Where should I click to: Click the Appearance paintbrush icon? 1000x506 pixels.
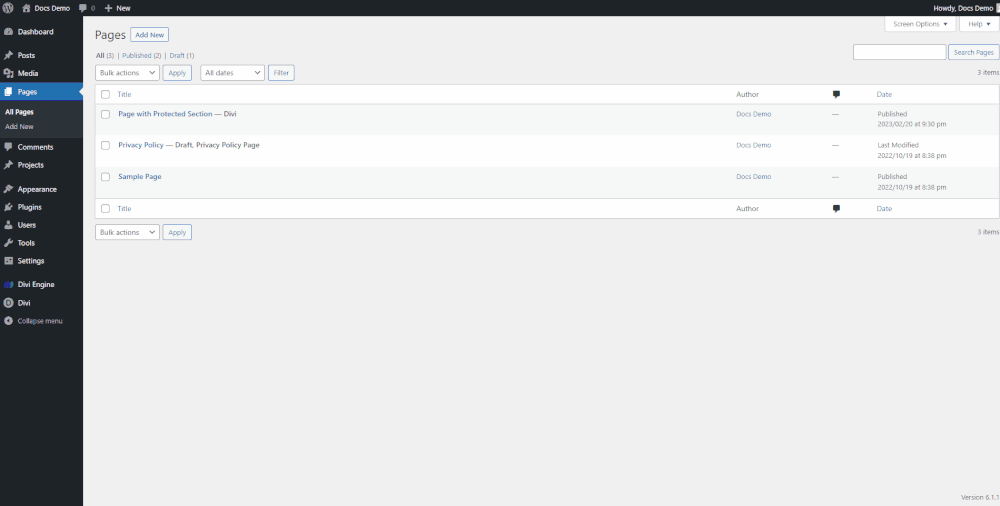coord(9,189)
